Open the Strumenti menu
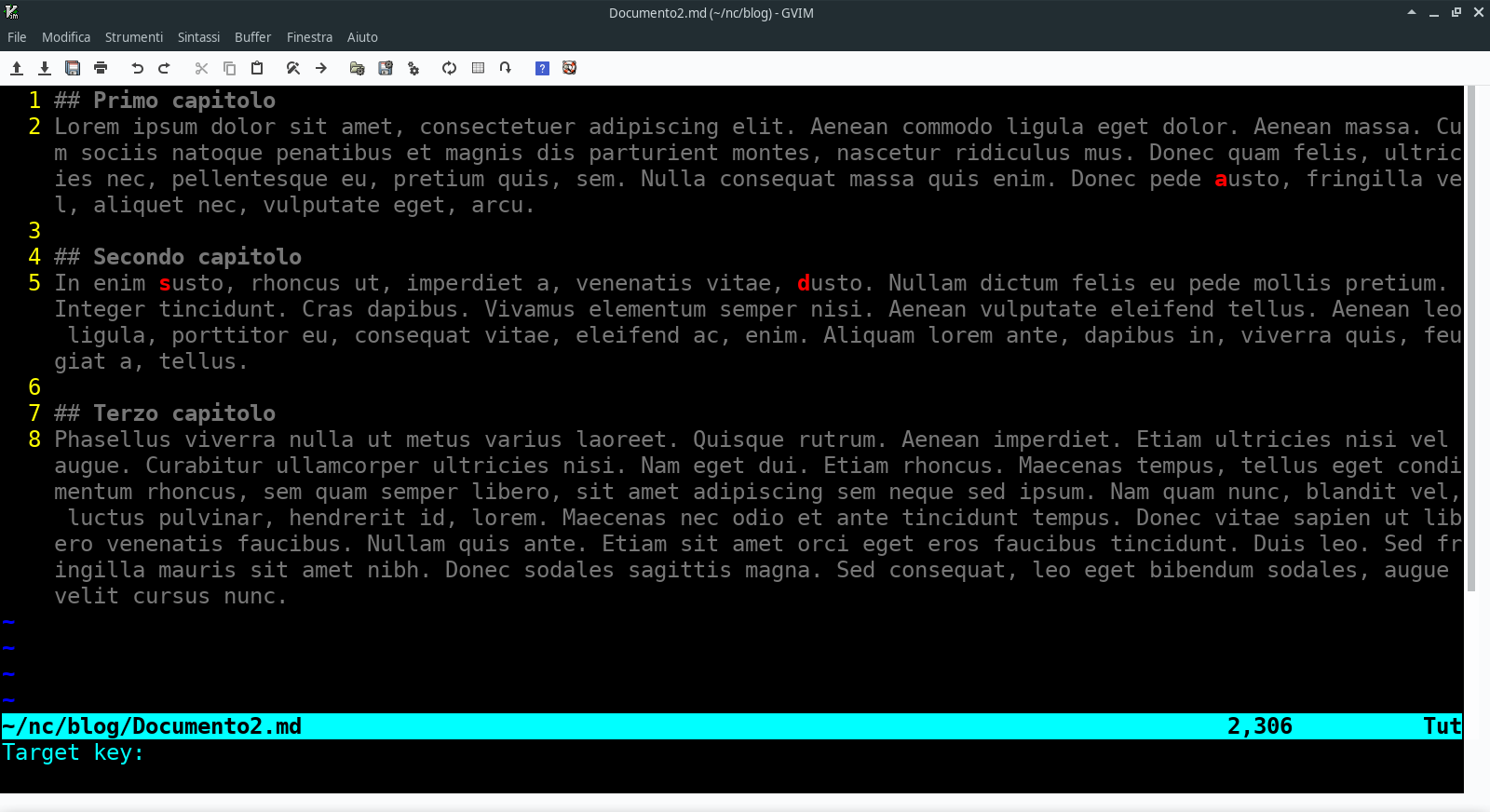 click(134, 37)
